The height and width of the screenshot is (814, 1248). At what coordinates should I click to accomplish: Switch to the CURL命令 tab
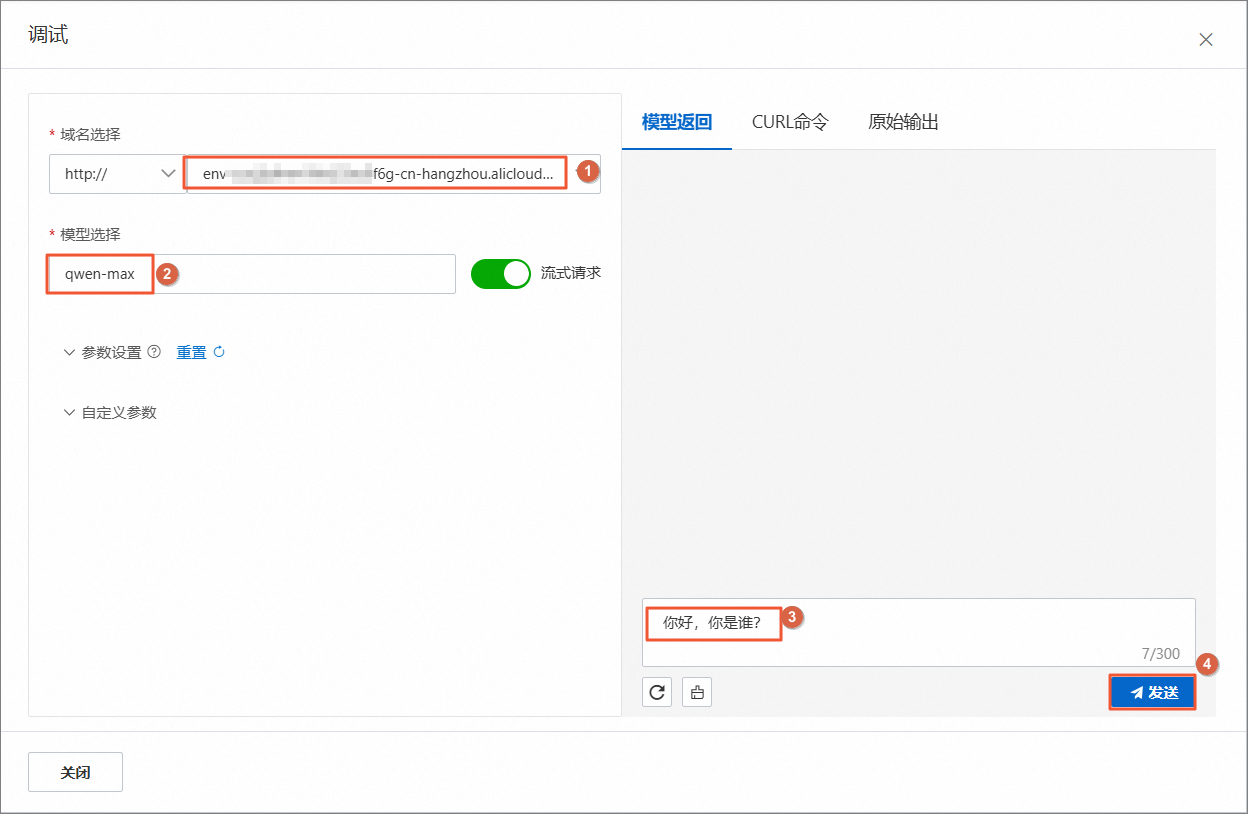(x=790, y=122)
